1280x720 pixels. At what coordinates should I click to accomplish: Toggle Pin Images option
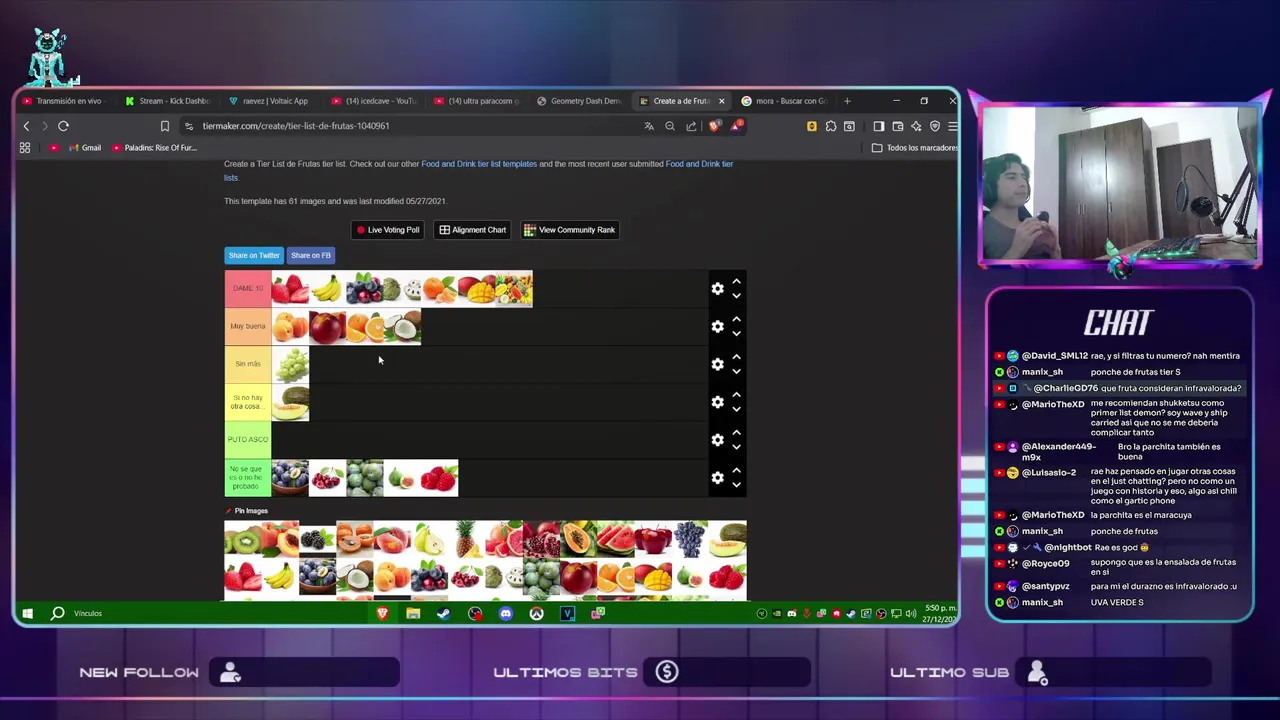coord(246,511)
